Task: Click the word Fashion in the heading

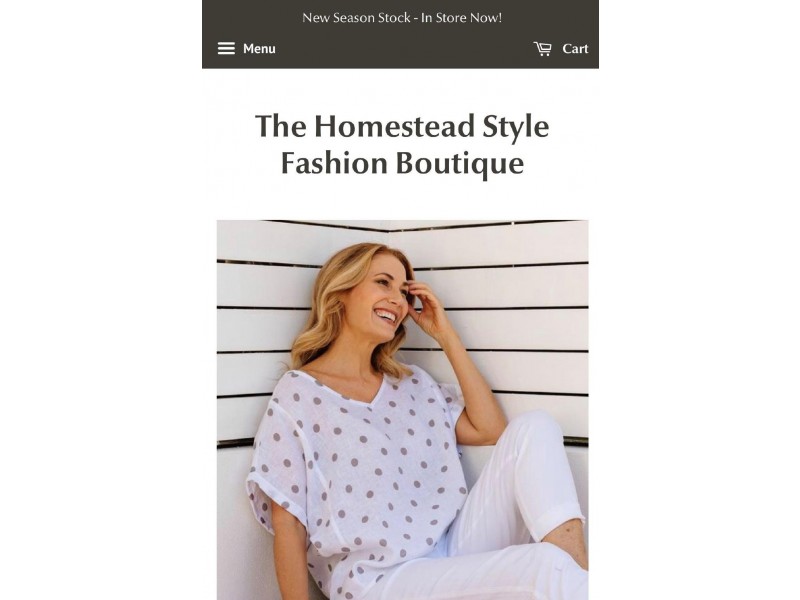Action: coord(334,164)
